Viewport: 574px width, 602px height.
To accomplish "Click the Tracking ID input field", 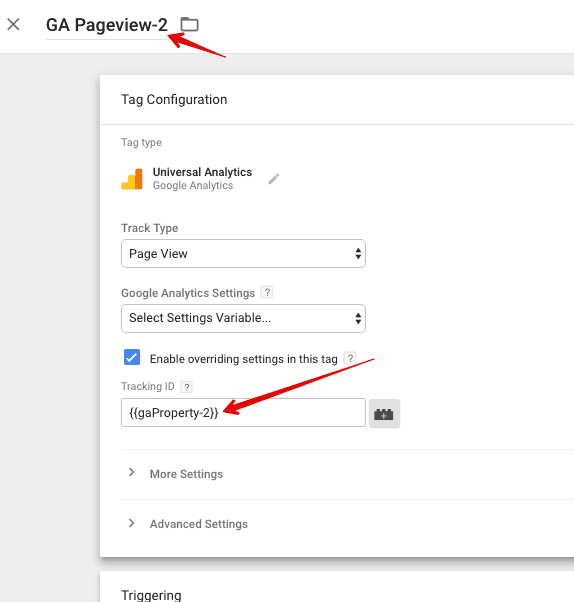I will click(243, 412).
